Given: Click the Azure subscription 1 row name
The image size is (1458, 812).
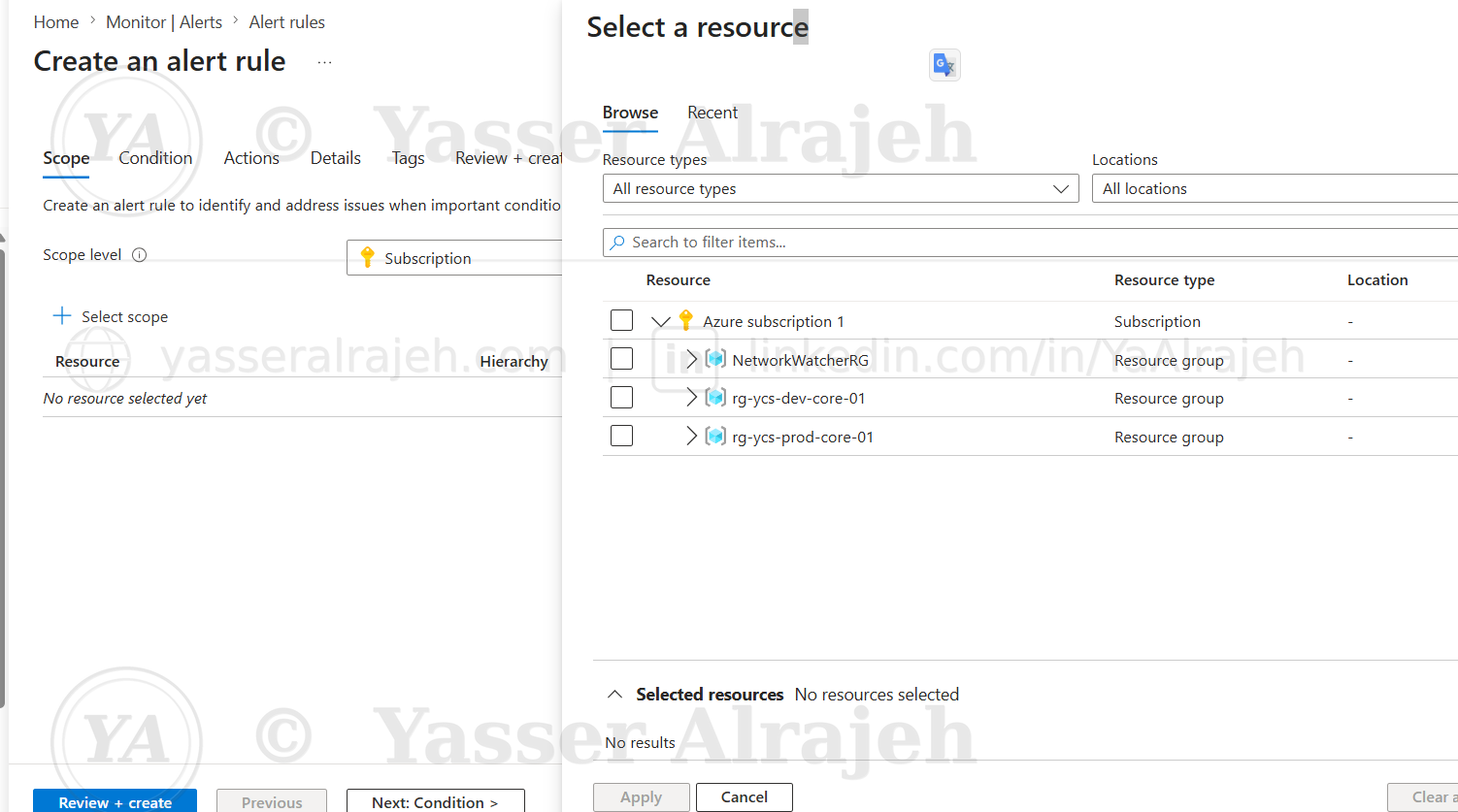Looking at the screenshot, I should coord(774,322).
